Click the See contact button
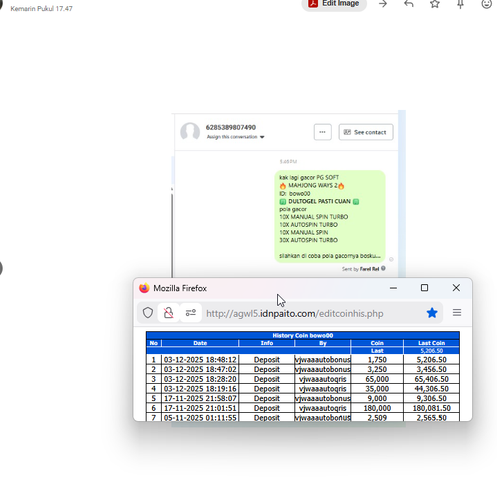Image resolution: width=497 pixels, height=500 pixels. coord(366,132)
